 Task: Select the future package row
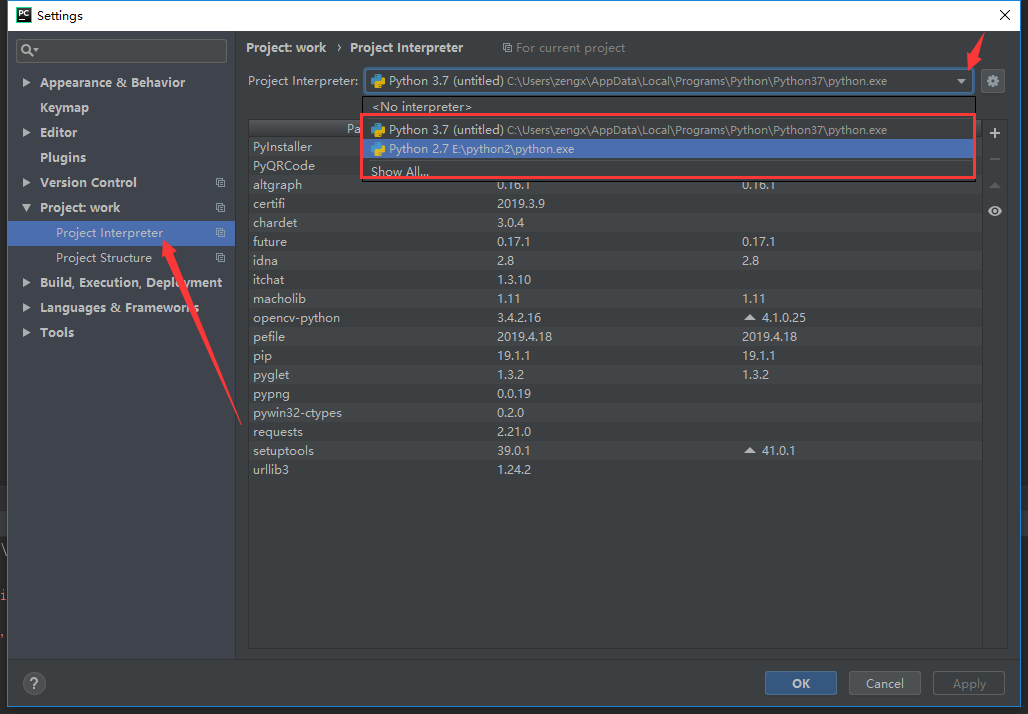pyautogui.click(x=615, y=242)
